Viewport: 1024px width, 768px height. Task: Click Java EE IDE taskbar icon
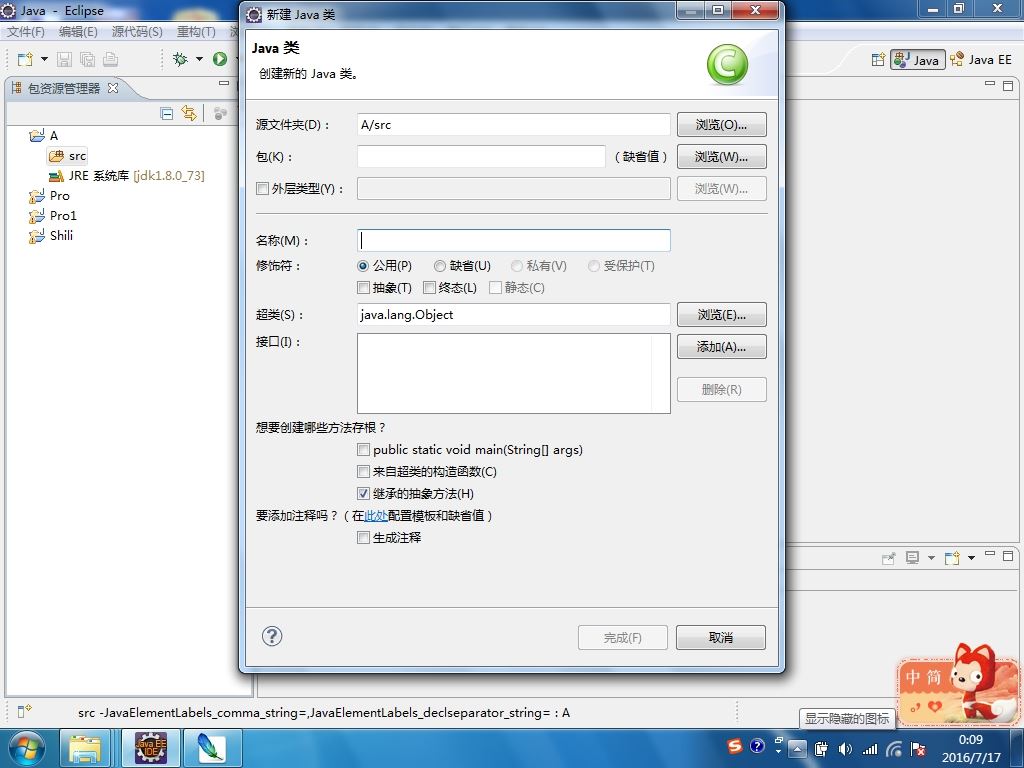tap(151, 748)
